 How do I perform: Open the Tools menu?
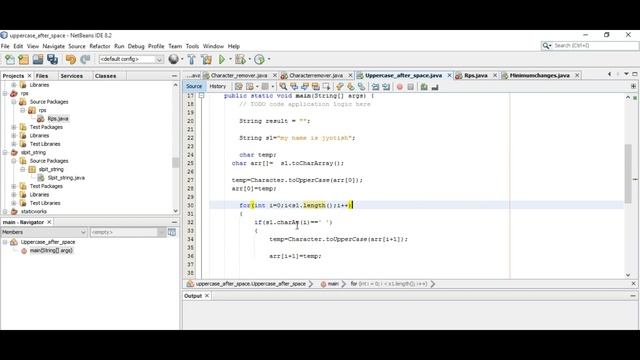pyautogui.click(x=192, y=46)
